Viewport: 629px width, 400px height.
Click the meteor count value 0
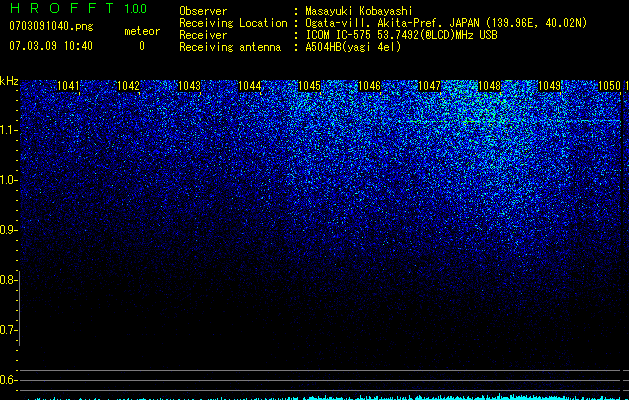[x=142, y=46]
